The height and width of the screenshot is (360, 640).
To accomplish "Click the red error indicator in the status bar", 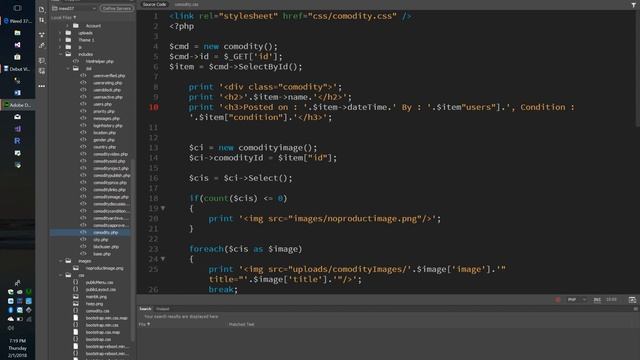I will coord(558,300).
